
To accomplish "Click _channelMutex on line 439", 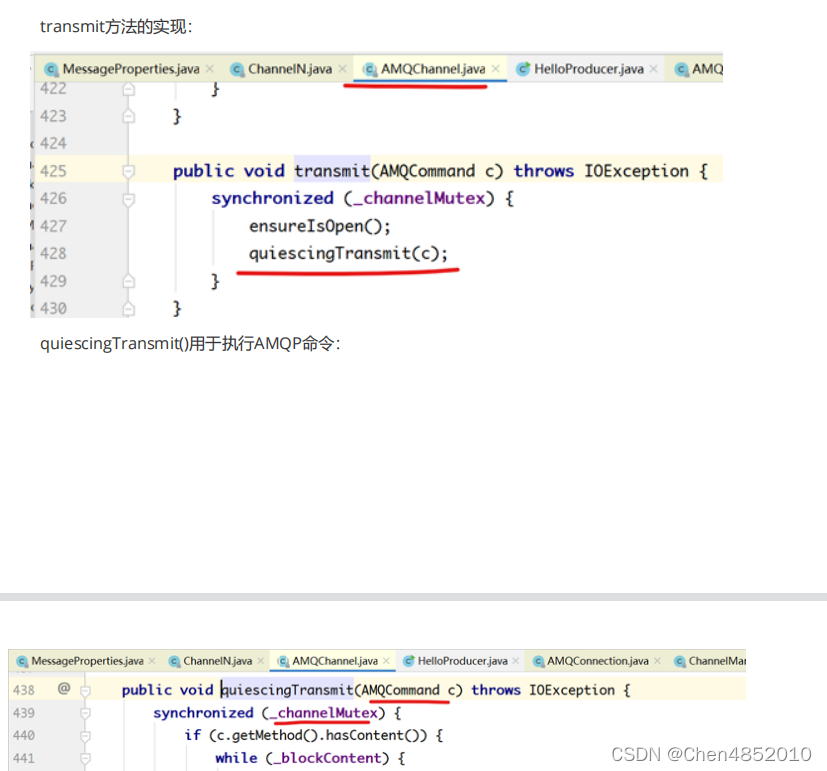I will point(324,713).
